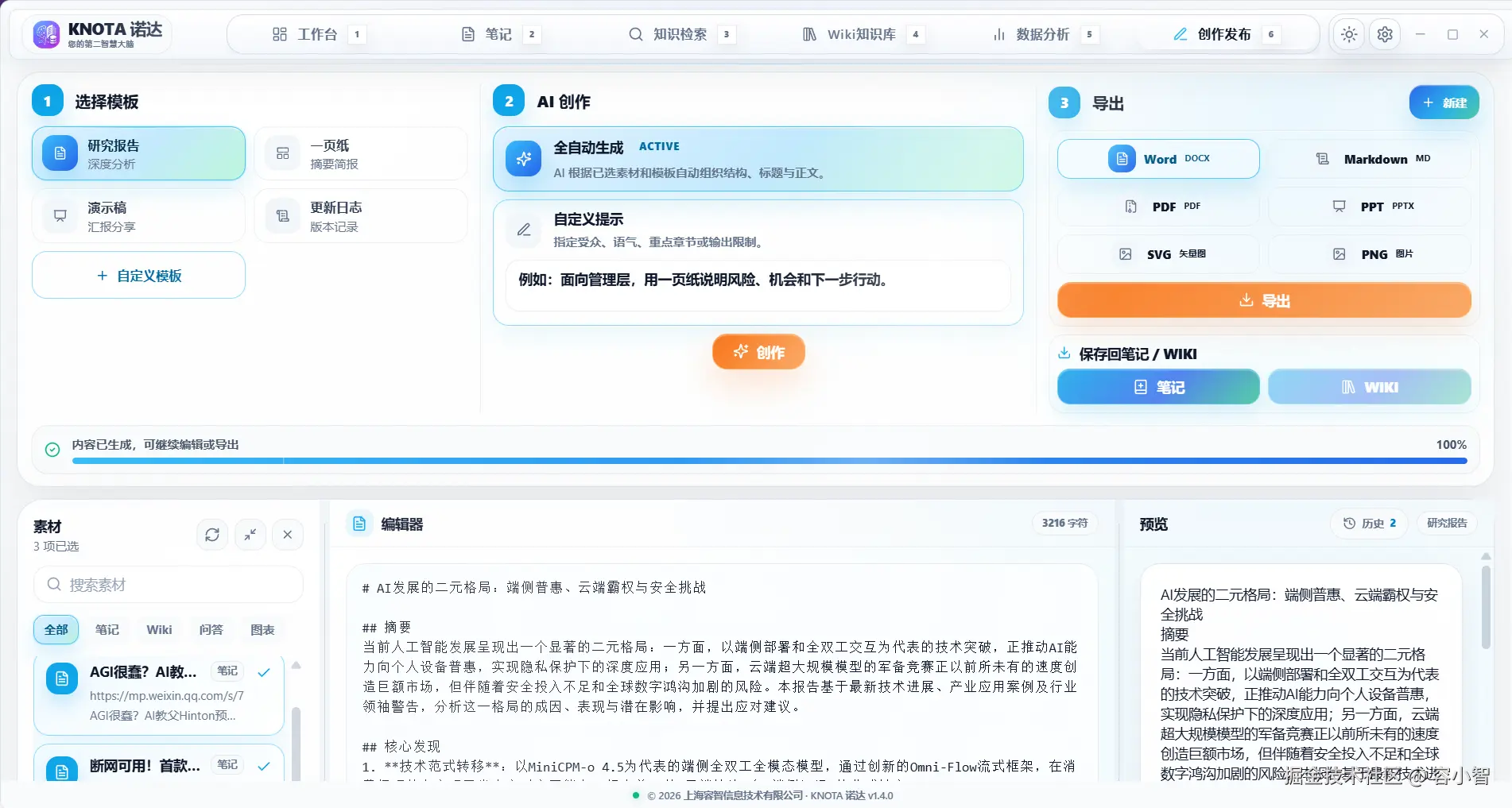Viewport: 1512px width, 808px height.
Task: Switch to the Wiki filter tab
Action: click(x=158, y=629)
